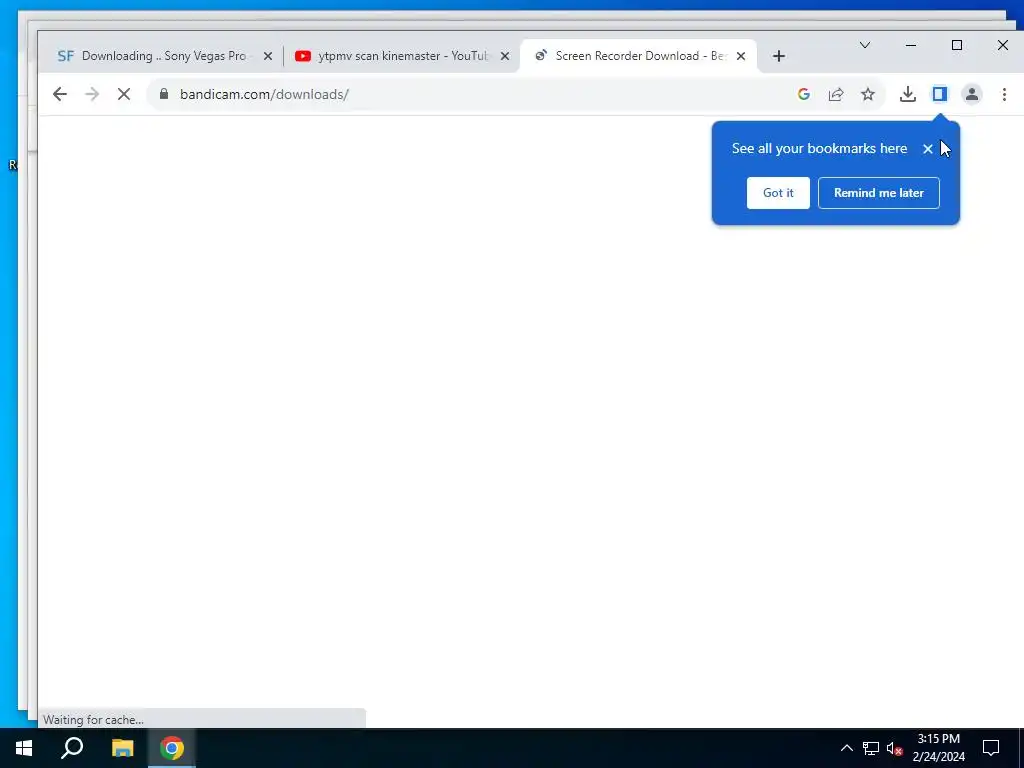Expand the tab search chevron
This screenshot has height=768, width=1024.
tap(865, 45)
